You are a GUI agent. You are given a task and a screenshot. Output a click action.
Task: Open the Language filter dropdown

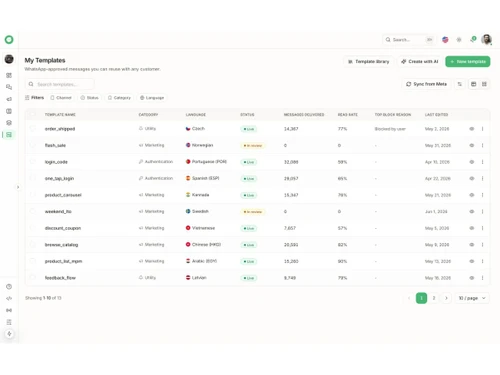coord(152,98)
